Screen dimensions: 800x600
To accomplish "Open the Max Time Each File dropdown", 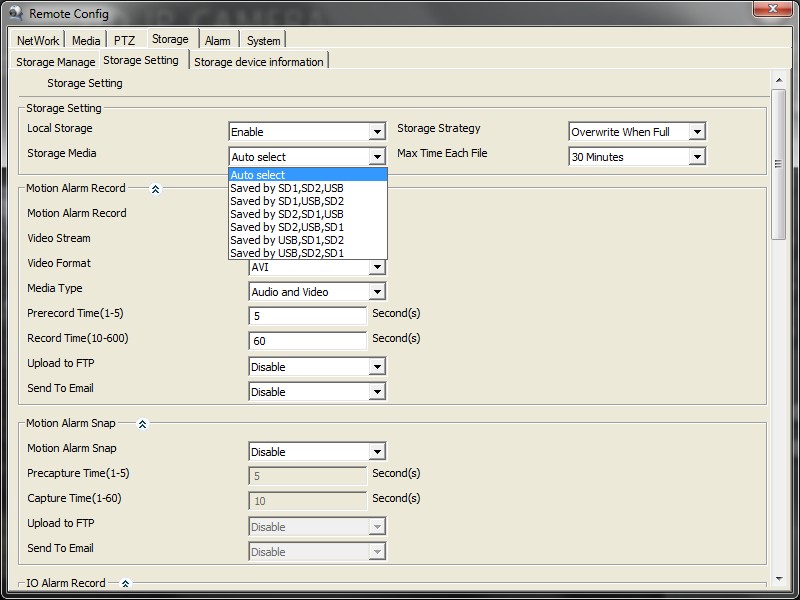I will (x=637, y=157).
